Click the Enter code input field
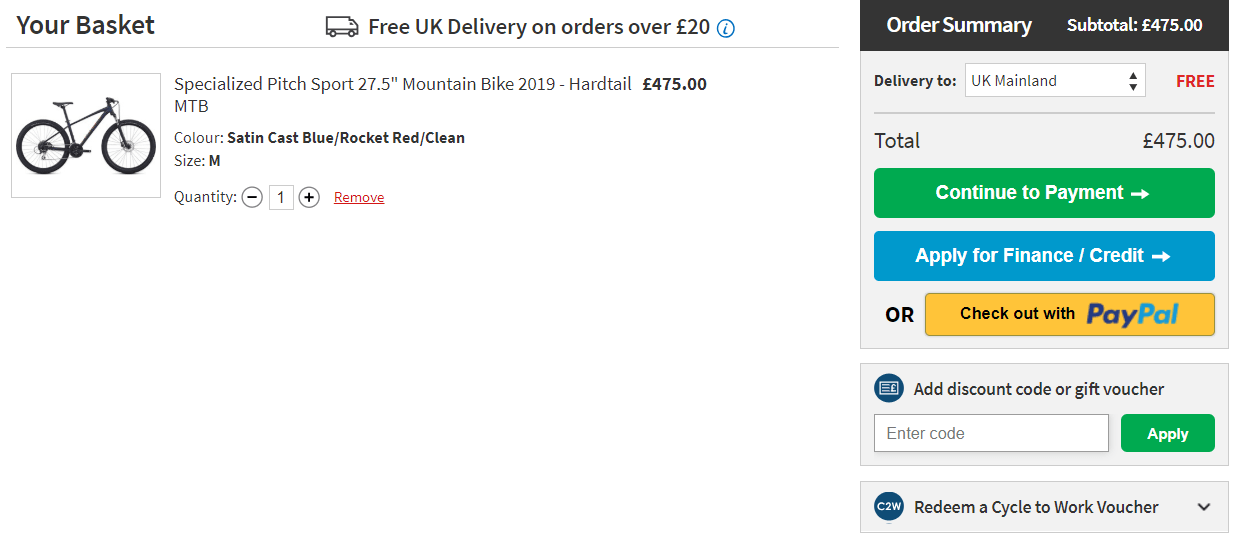 point(991,433)
